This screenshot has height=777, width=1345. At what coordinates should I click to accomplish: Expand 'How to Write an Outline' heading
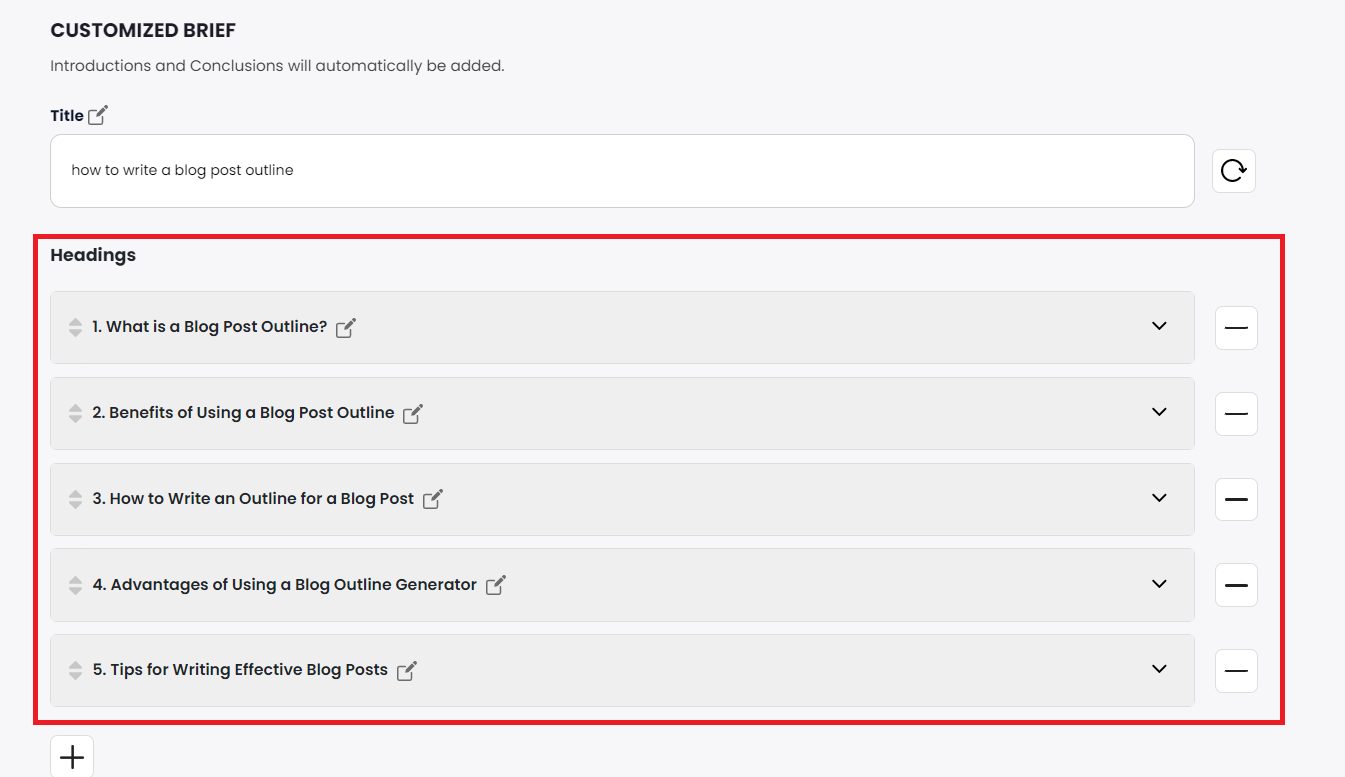[1159, 498]
